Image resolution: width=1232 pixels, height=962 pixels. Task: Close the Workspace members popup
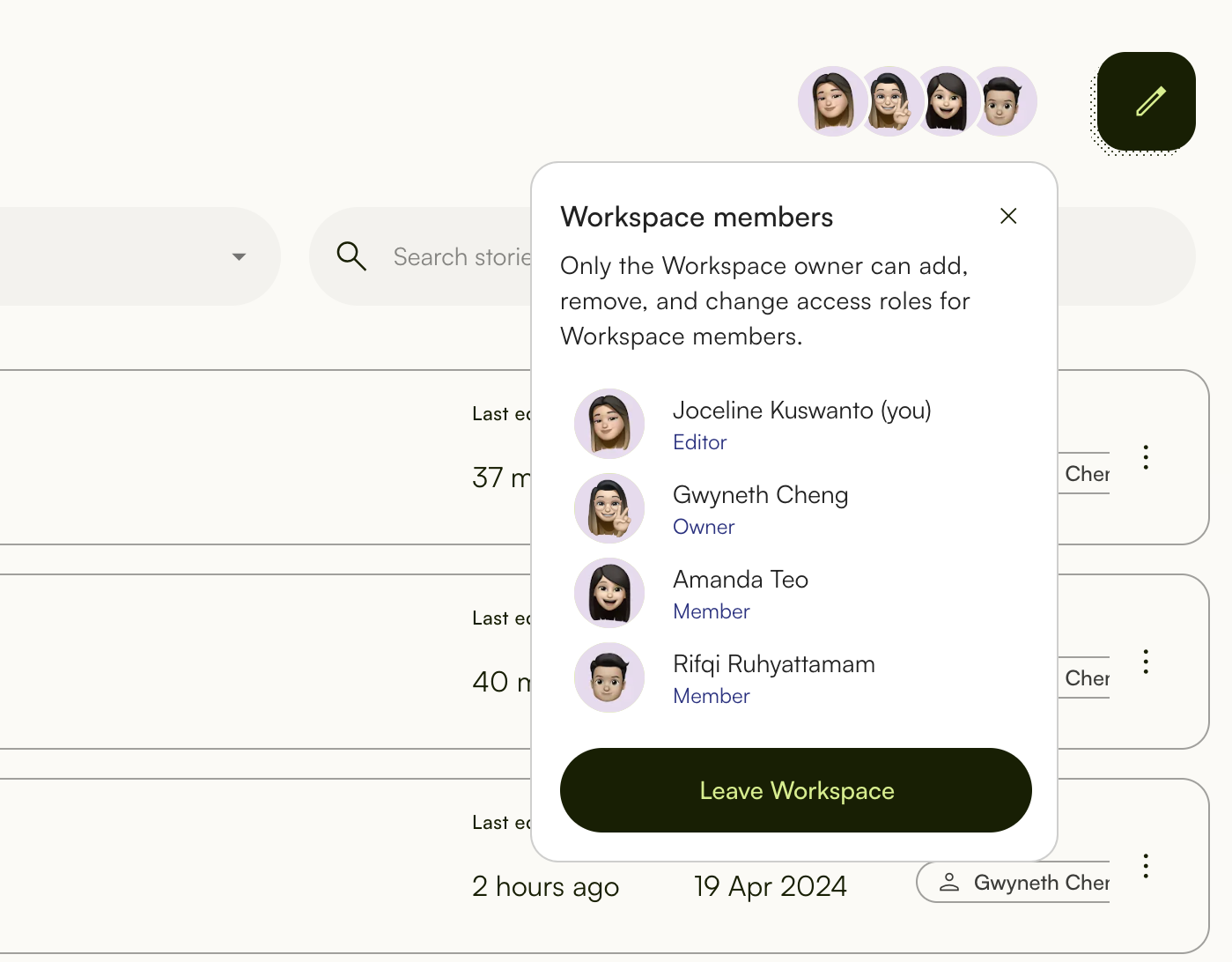(1008, 216)
